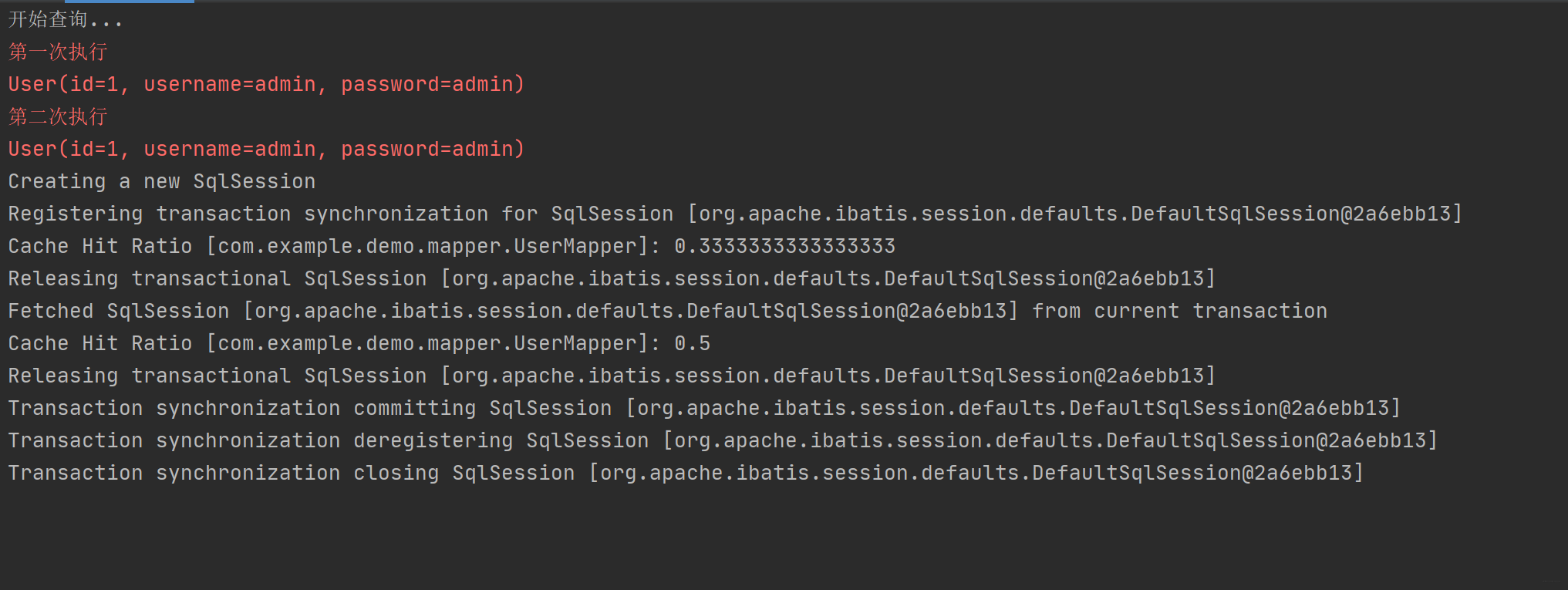Click the 'Transaction synchronization deregistering SqlSession' line
1568x590 pixels.
tap(723, 440)
